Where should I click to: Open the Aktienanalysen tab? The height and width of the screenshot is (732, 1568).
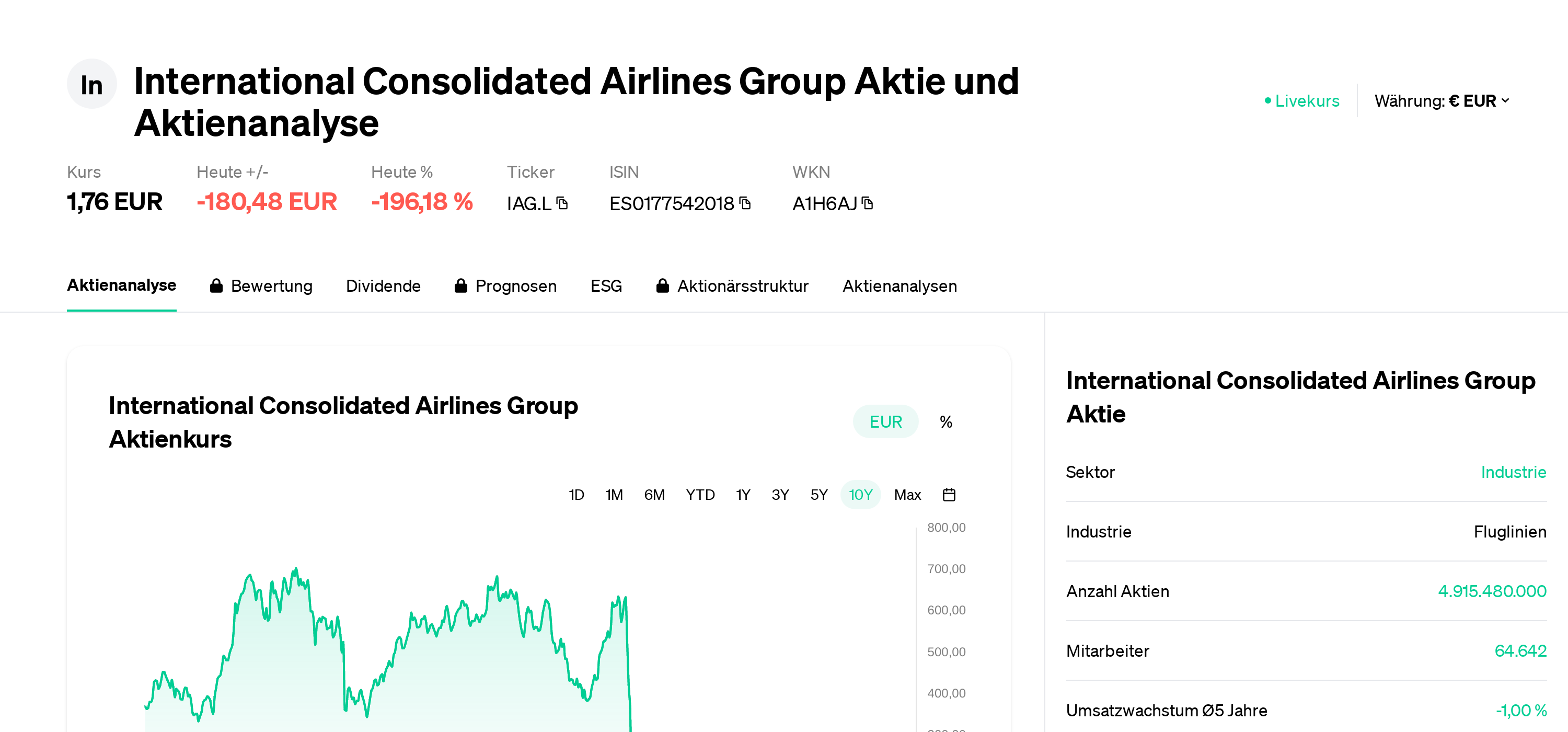tap(899, 285)
